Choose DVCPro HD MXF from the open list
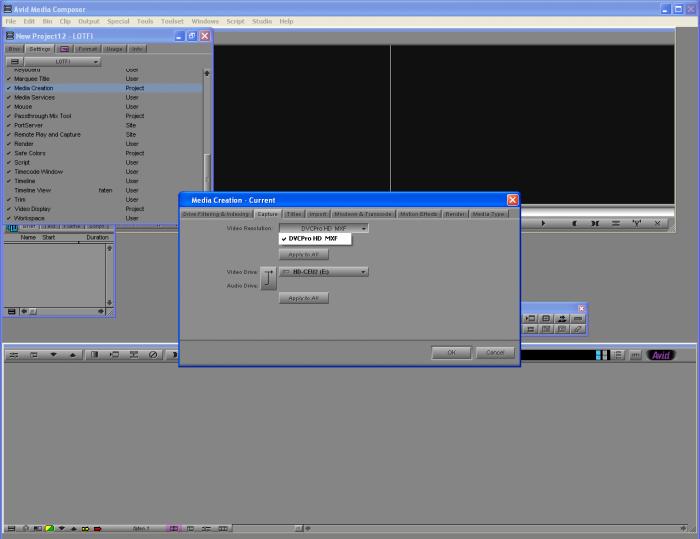This screenshot has width=700, height=539. pos(315,239)
